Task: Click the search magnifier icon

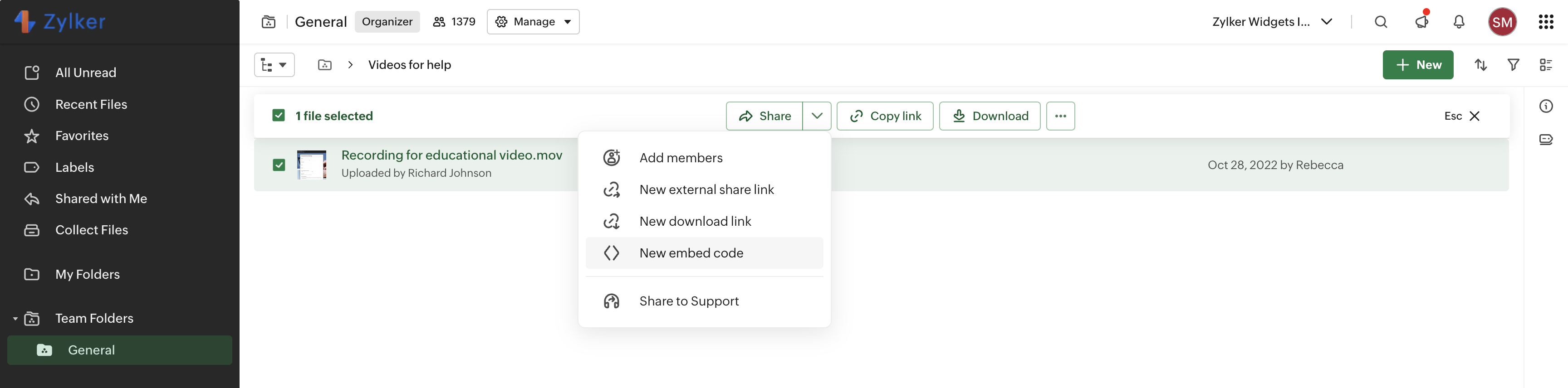Action: click(1381, 22)
